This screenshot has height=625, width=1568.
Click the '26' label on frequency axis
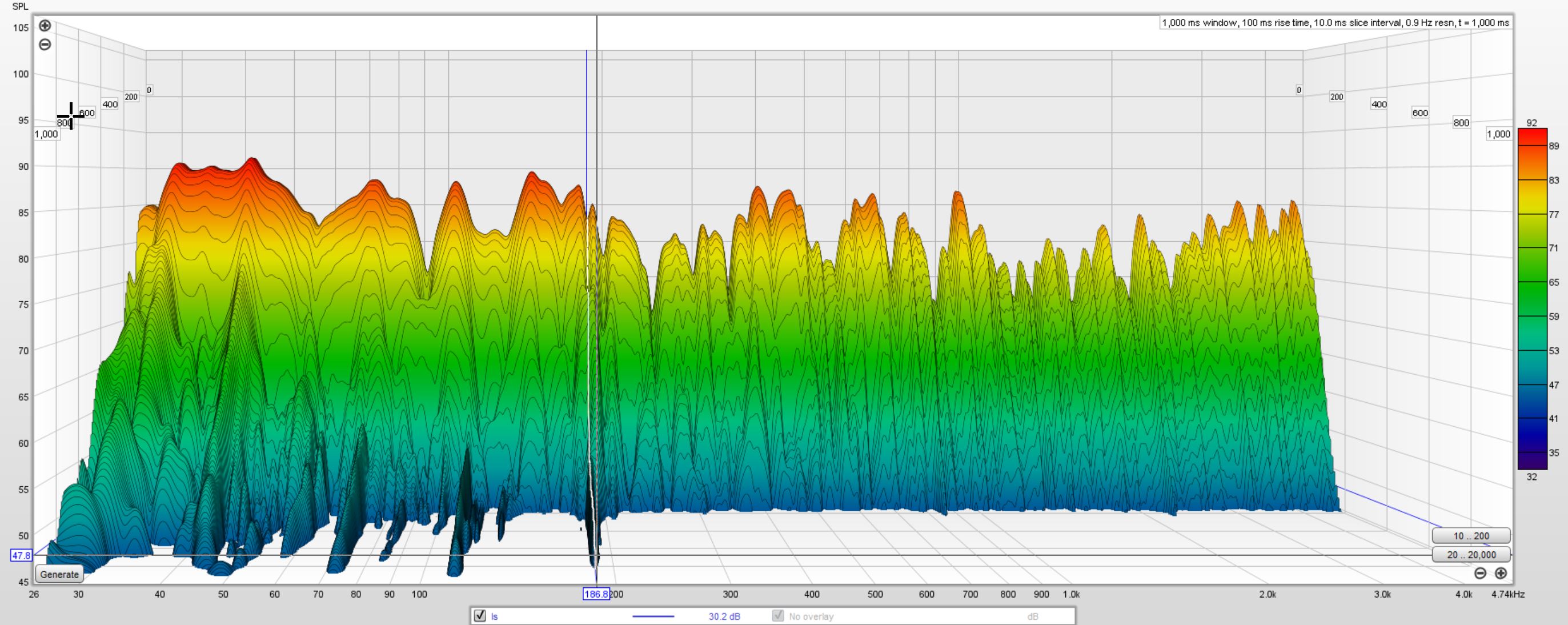[34, 594]
